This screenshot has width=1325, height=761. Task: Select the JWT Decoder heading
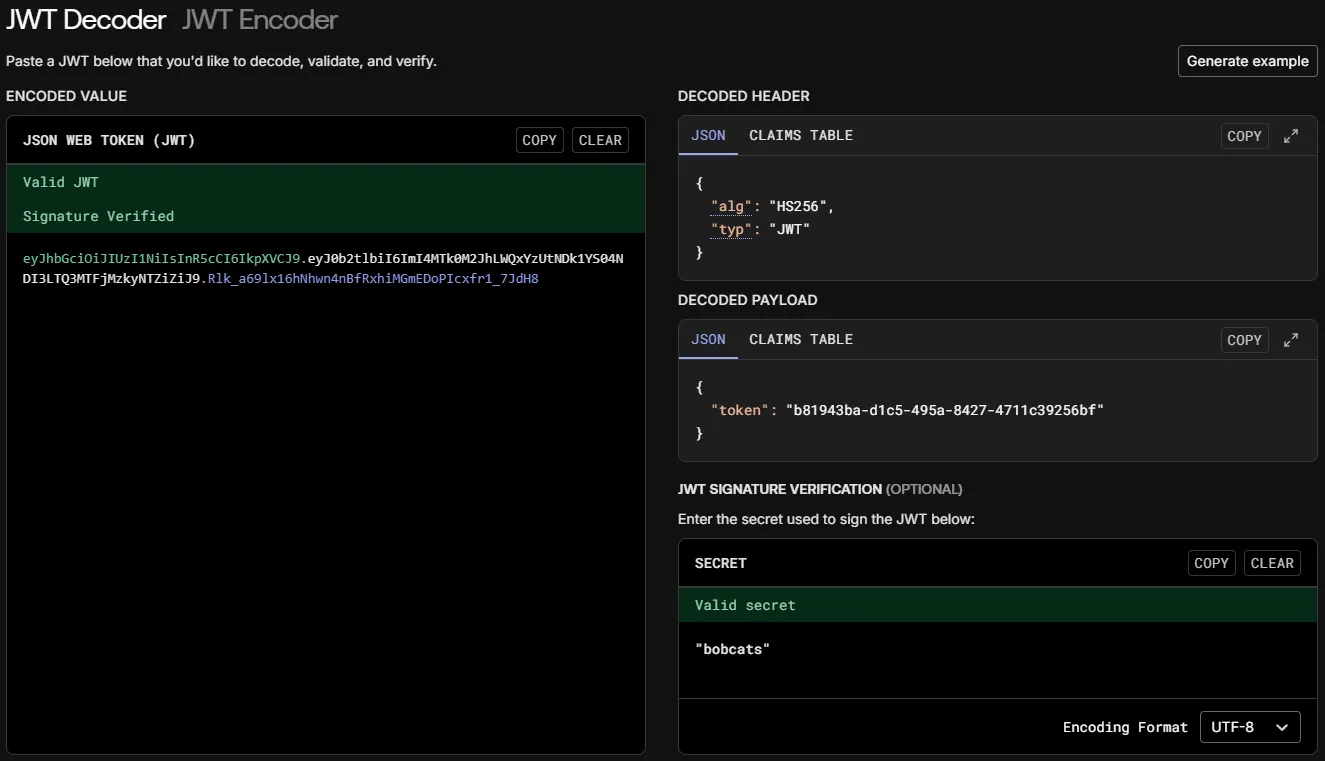pos(86,19)
